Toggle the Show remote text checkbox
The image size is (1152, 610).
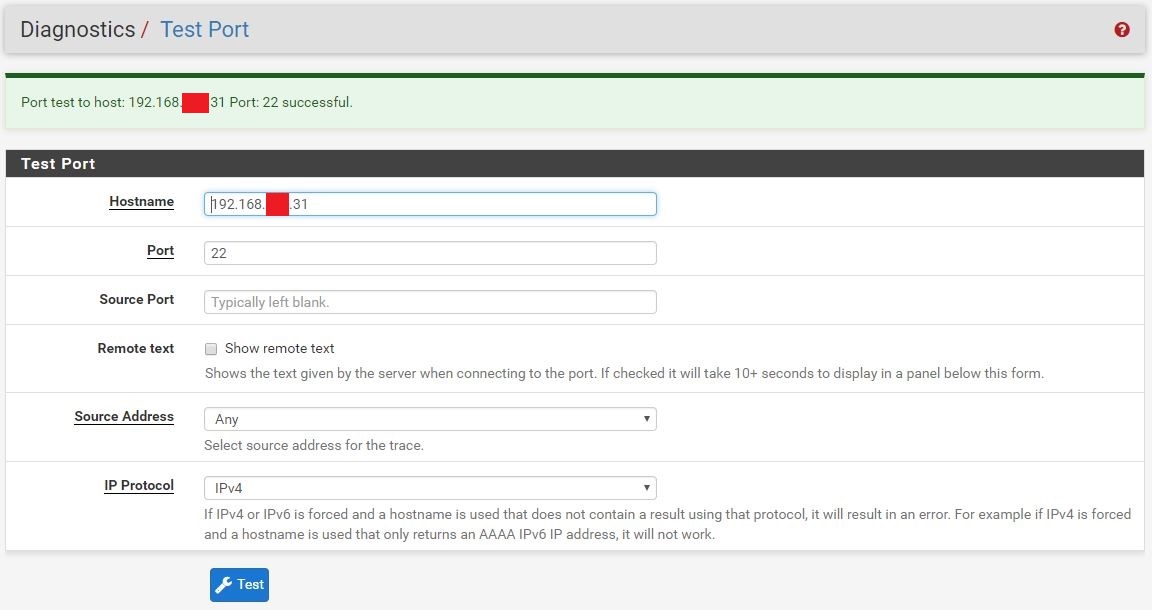pyautogui.click(x=211, y=349)
